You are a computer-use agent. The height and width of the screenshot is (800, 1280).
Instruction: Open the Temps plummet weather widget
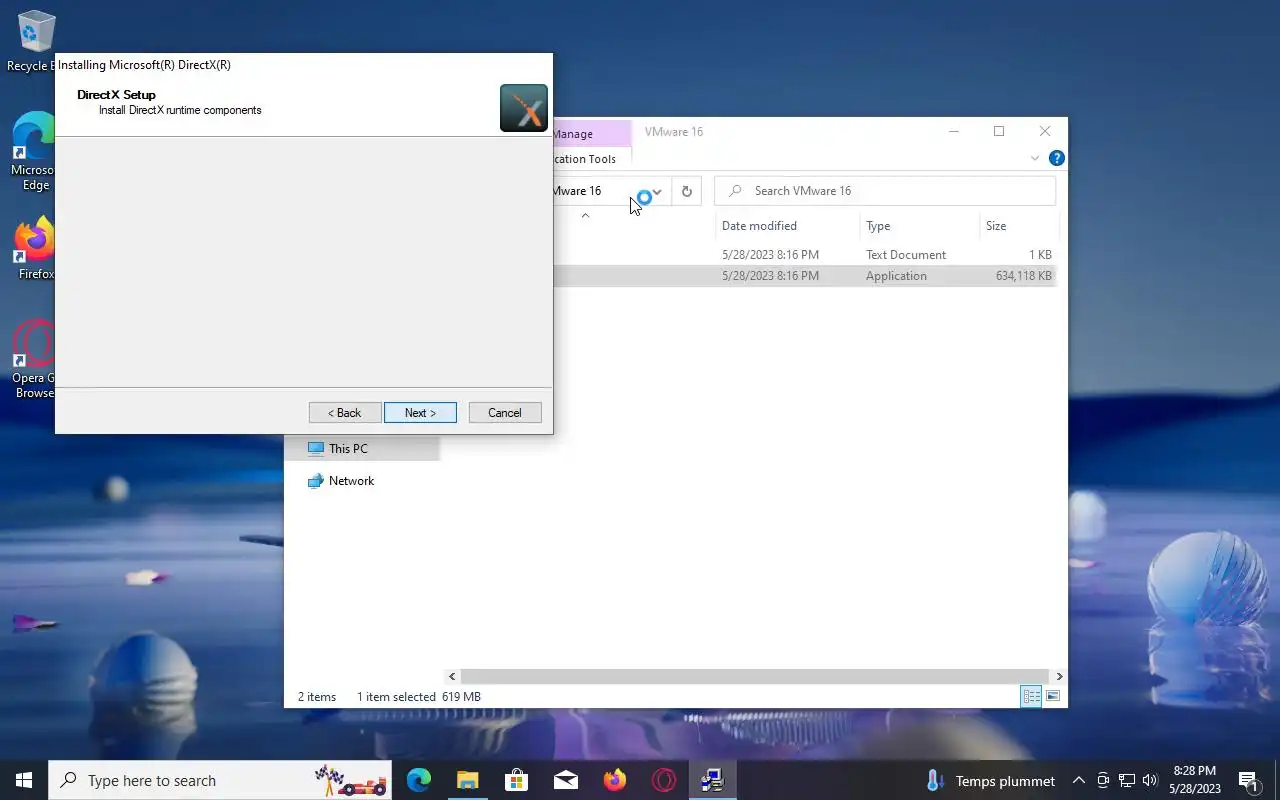[x=990, y=780]
